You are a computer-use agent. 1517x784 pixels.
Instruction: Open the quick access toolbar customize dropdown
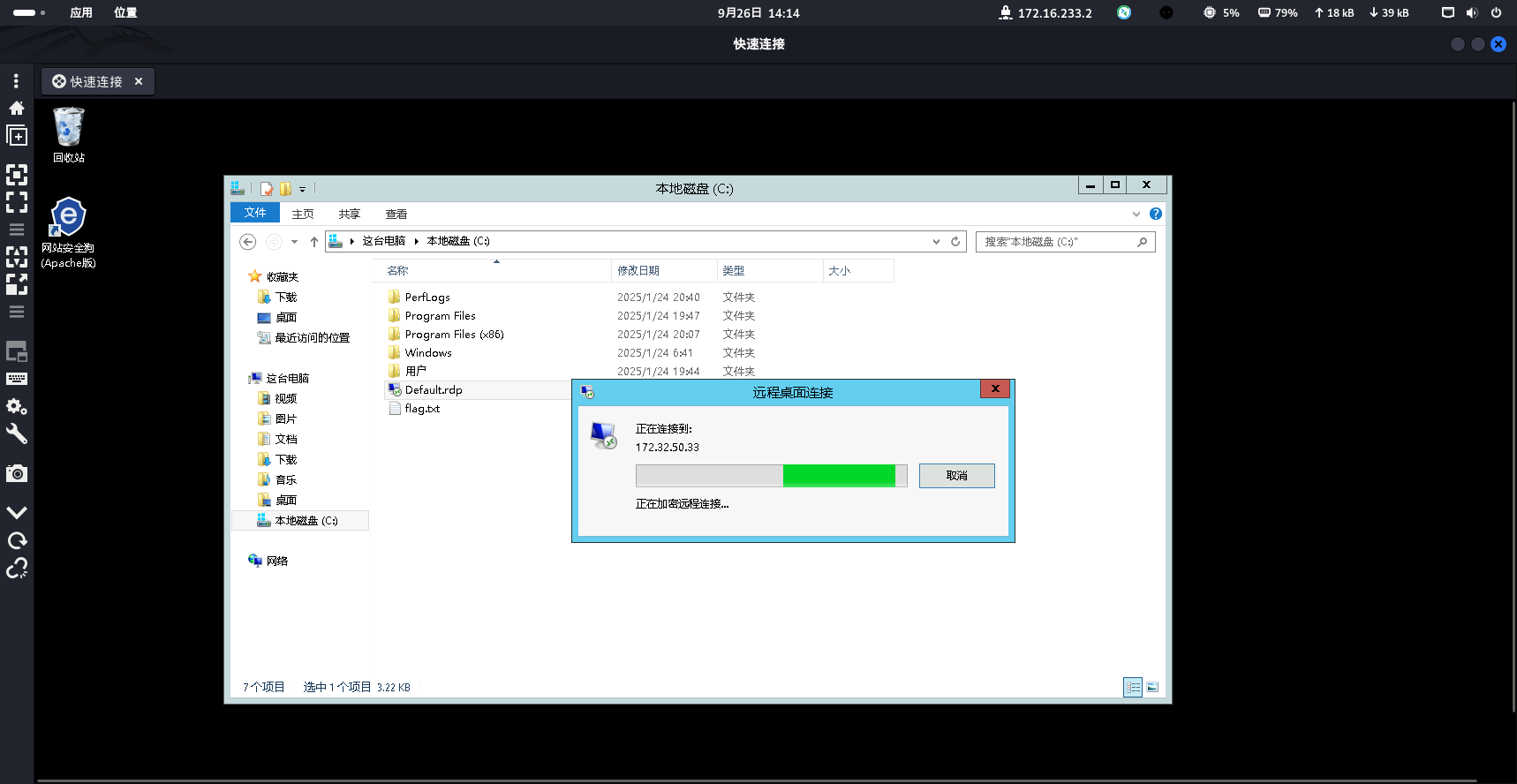click(x=302, y=189)
